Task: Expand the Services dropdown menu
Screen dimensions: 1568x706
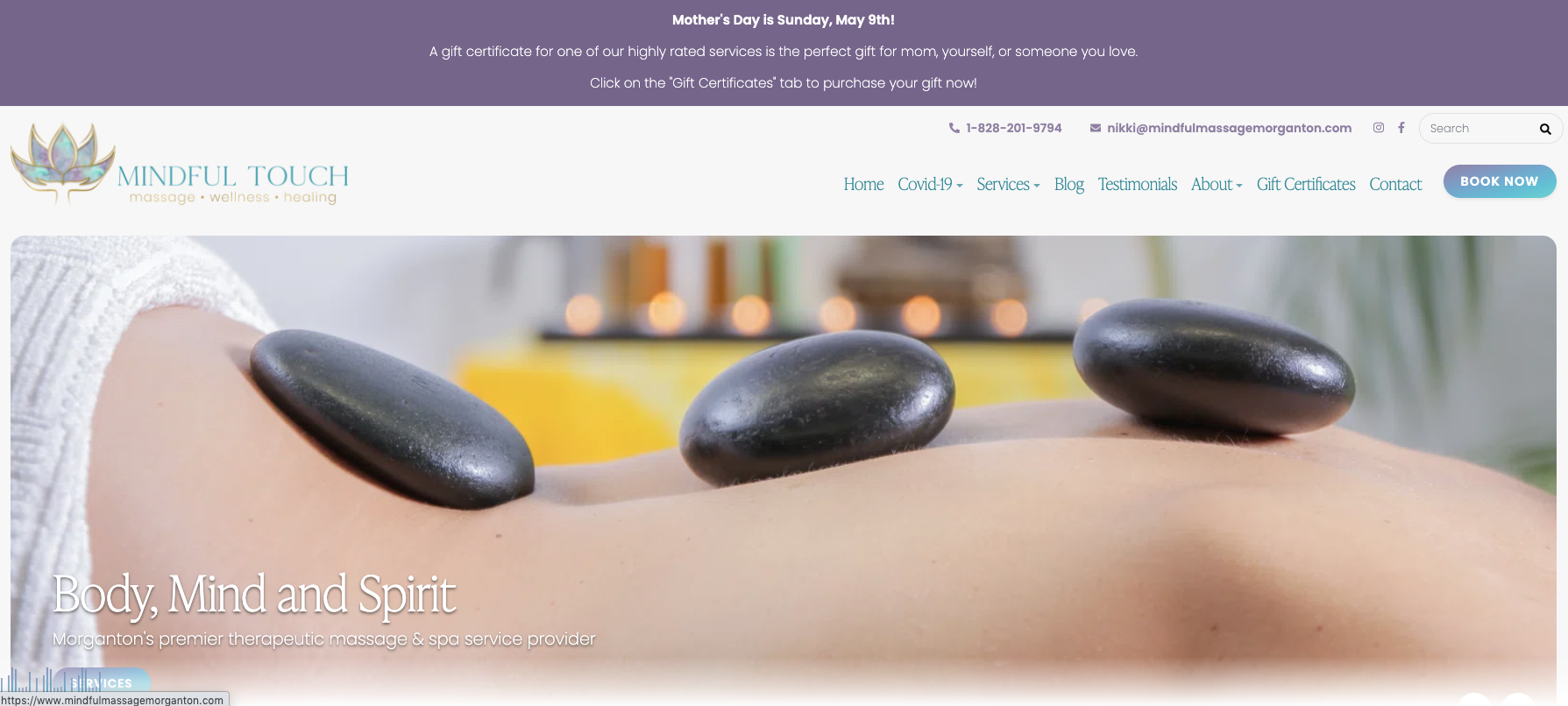Action: 1008,185
